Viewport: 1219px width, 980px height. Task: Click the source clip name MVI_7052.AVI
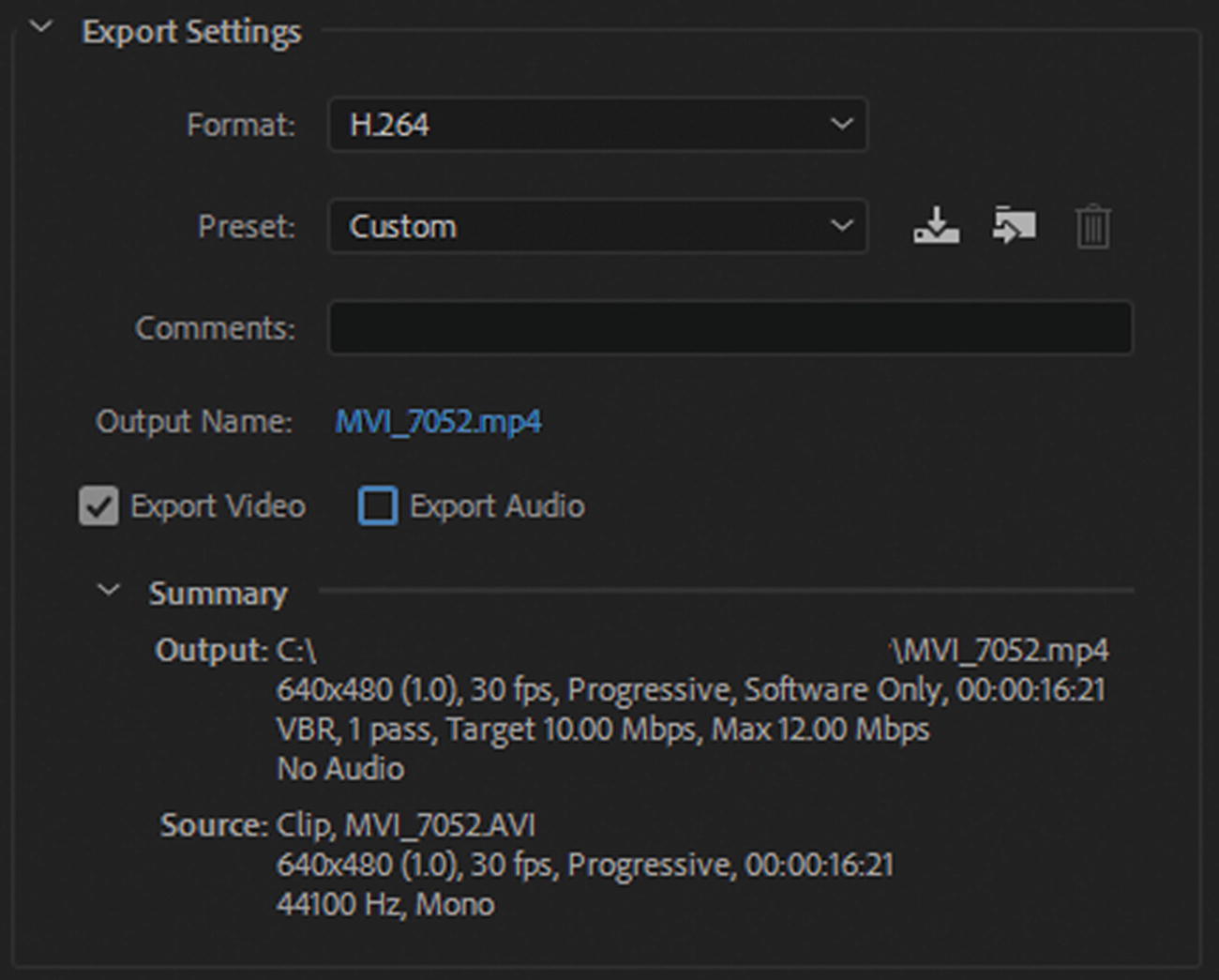[x=440, y=825]
